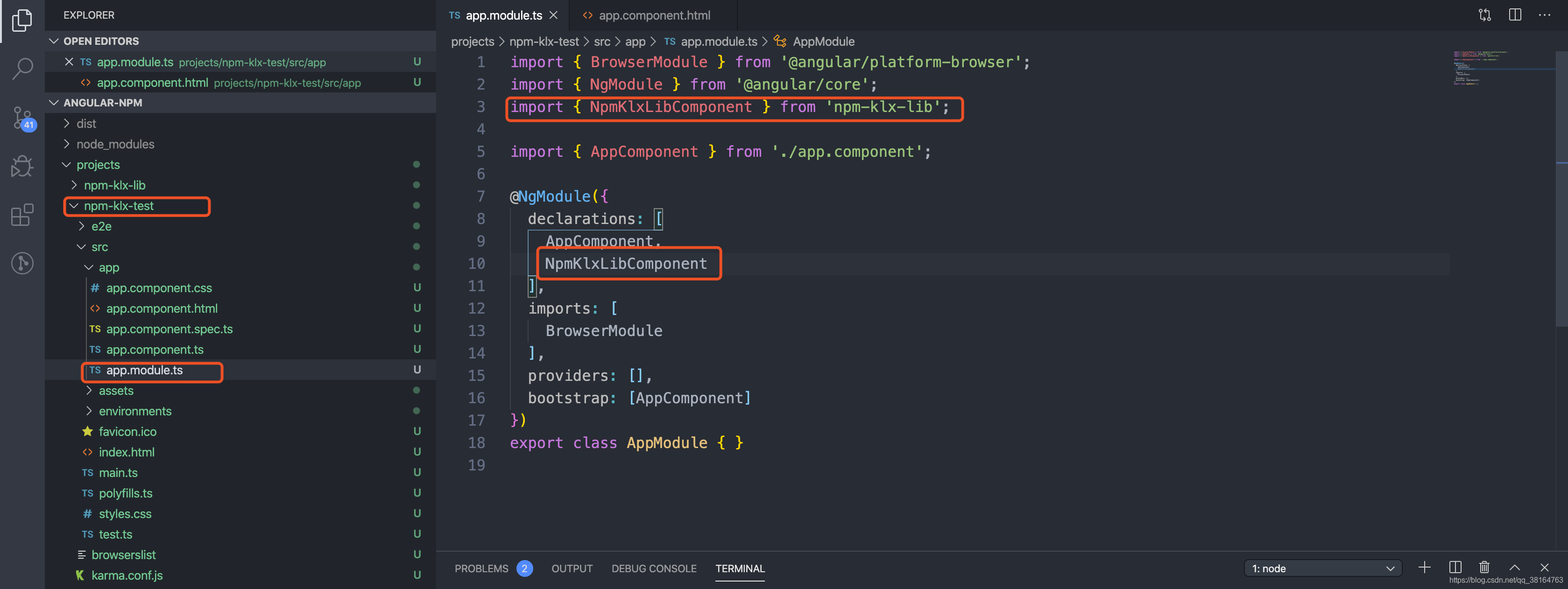Switch to the app.component.html editor tab
Viewport: 1568px width, 589px height.
tap(654, 15)
